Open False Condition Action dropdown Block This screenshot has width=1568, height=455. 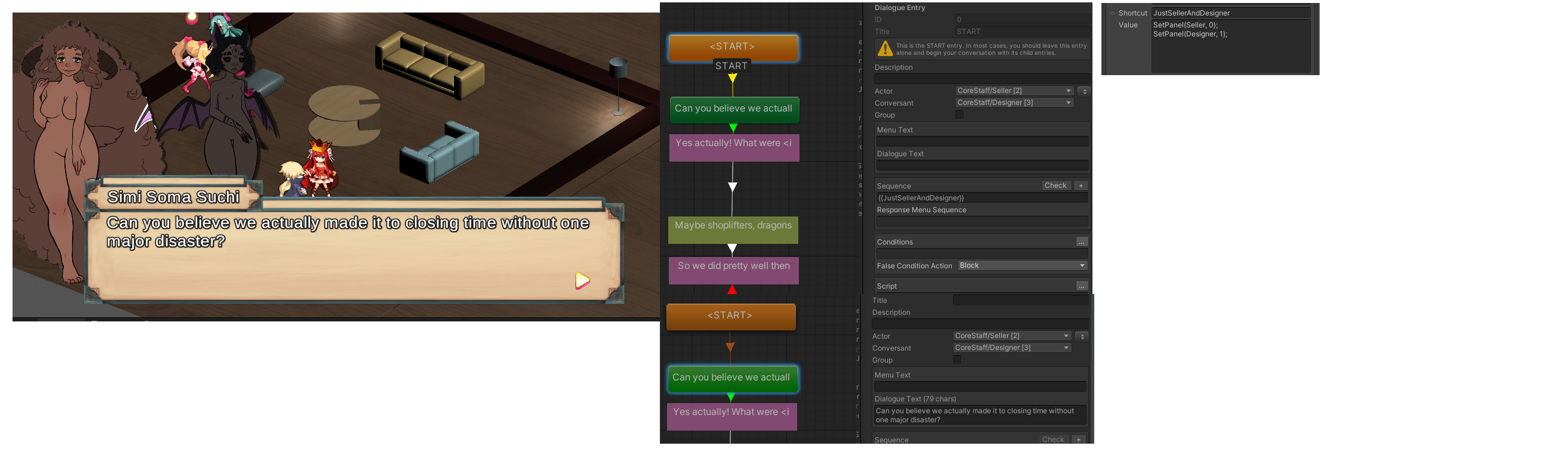(1022, 266)
